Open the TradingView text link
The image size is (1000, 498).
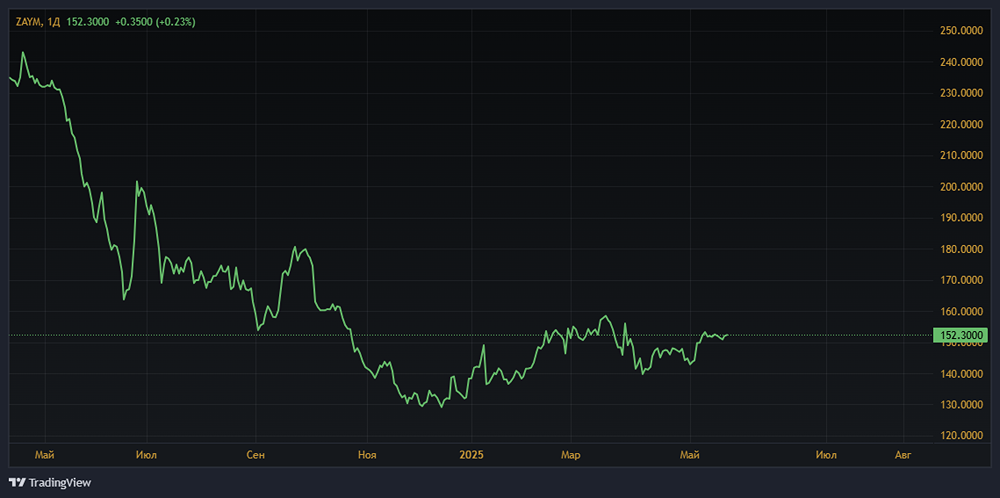coord(59,483)
